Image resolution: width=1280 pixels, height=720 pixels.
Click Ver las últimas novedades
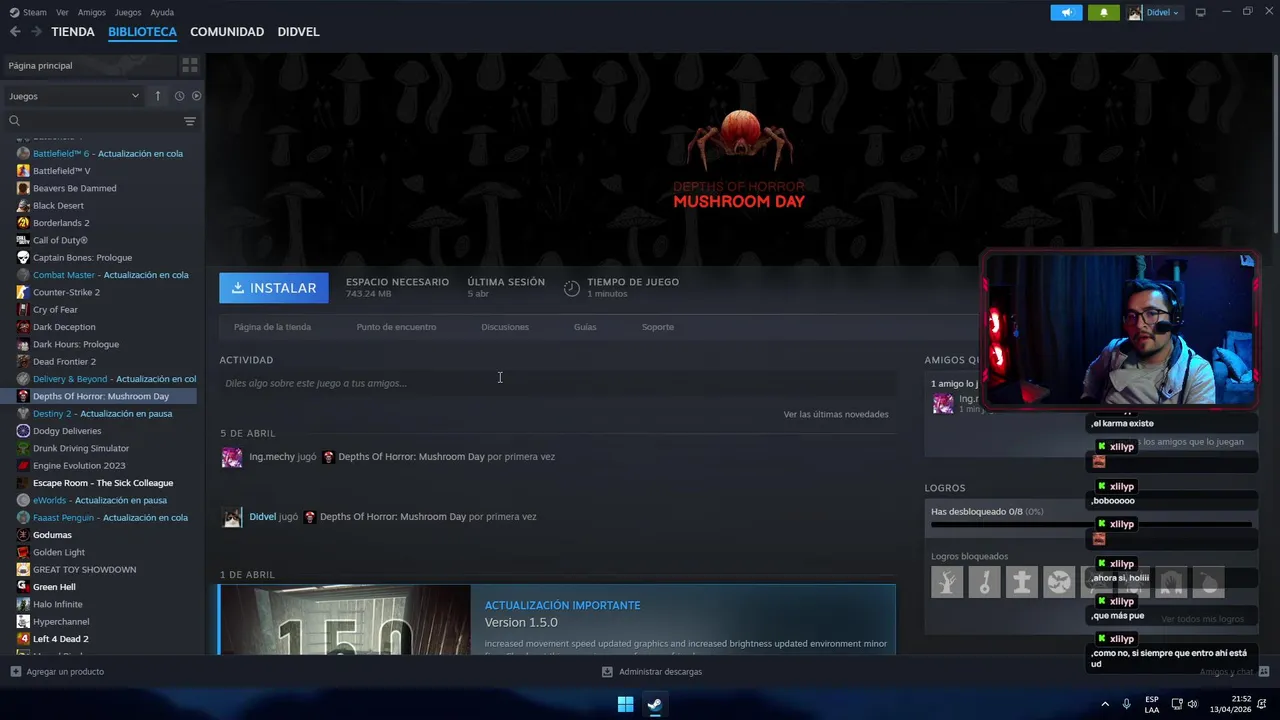836,414
